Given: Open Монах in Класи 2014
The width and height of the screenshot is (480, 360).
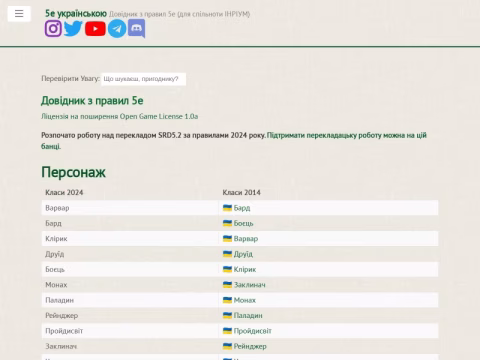Looking at the screenshot, I should tap(245, 300).
